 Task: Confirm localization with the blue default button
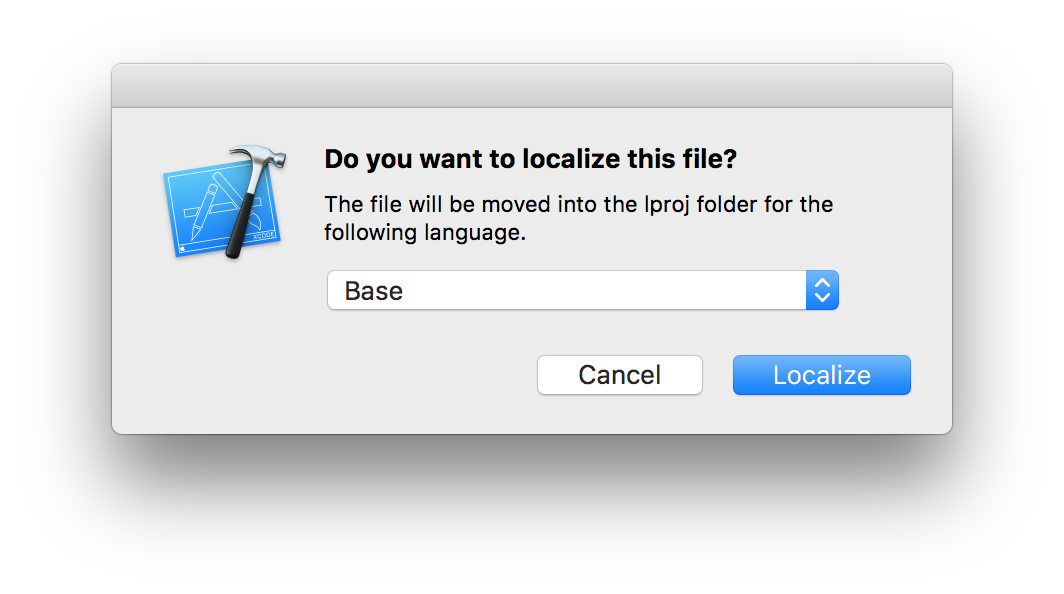click(x=821, y=375)
